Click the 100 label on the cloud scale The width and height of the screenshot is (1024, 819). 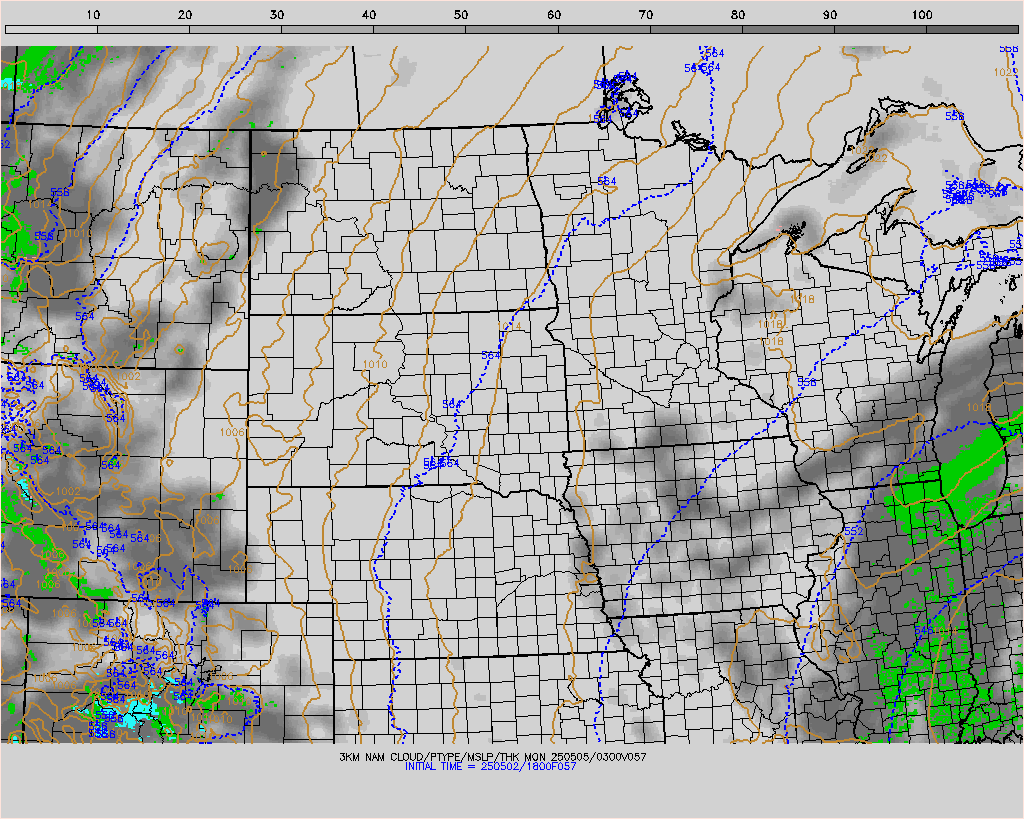922,15
